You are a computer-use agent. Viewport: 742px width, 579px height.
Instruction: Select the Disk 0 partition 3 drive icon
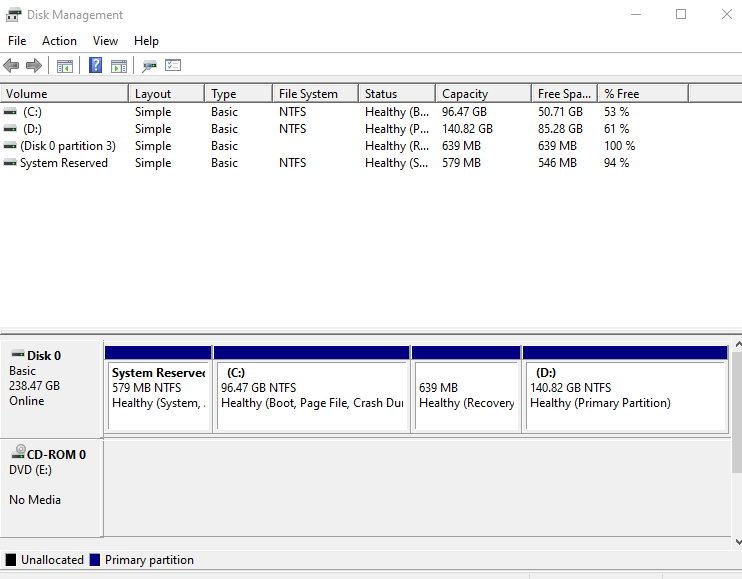point(10,146)
